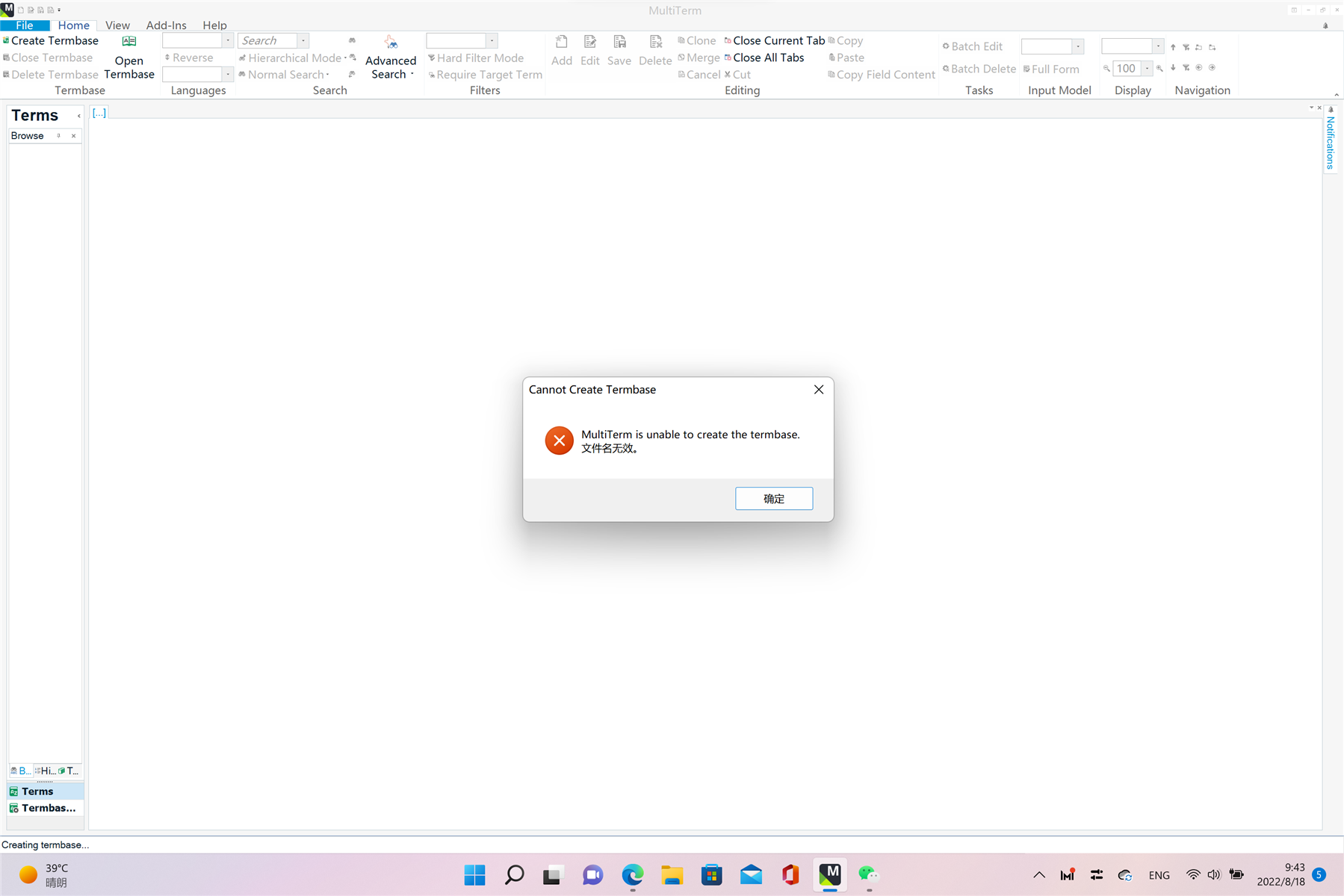Expand the Filters dropdown box

click(x=492, y=40)
